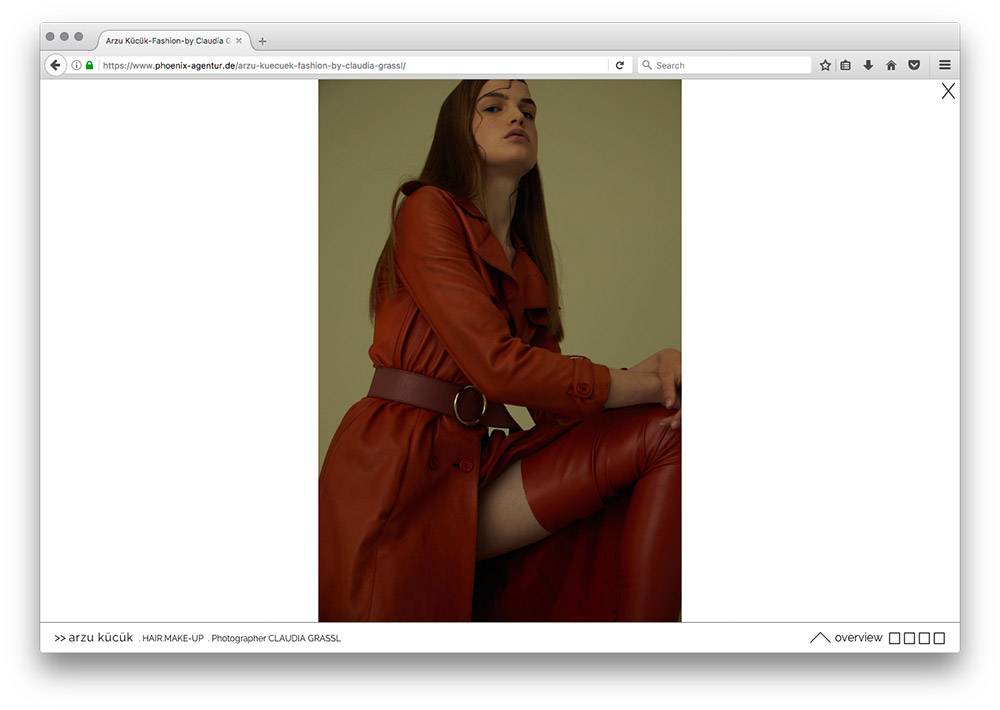1000x710 pixels.
Task: Click the Photographer CLAUDIA GRASSL text
Action: [x=275, y=638]
